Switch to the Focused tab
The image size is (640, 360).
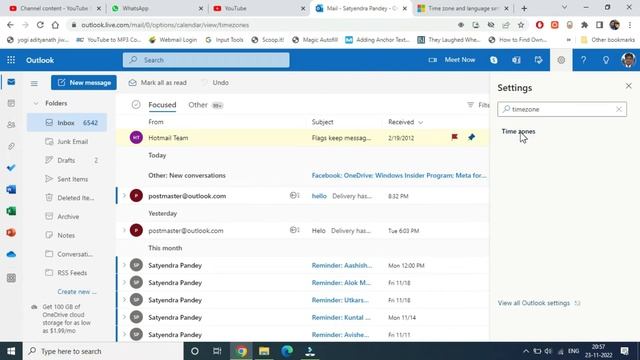coord(162,105)
